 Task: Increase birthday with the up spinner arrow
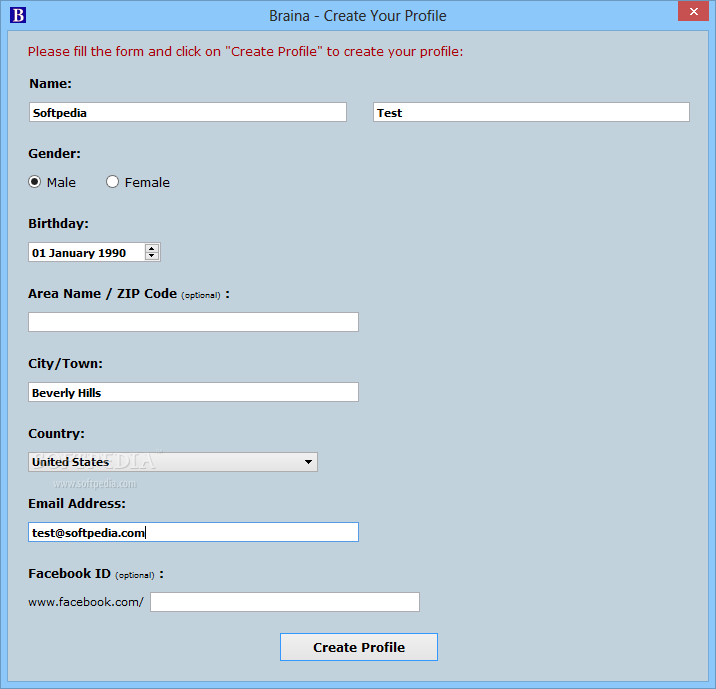coord(152,248)
